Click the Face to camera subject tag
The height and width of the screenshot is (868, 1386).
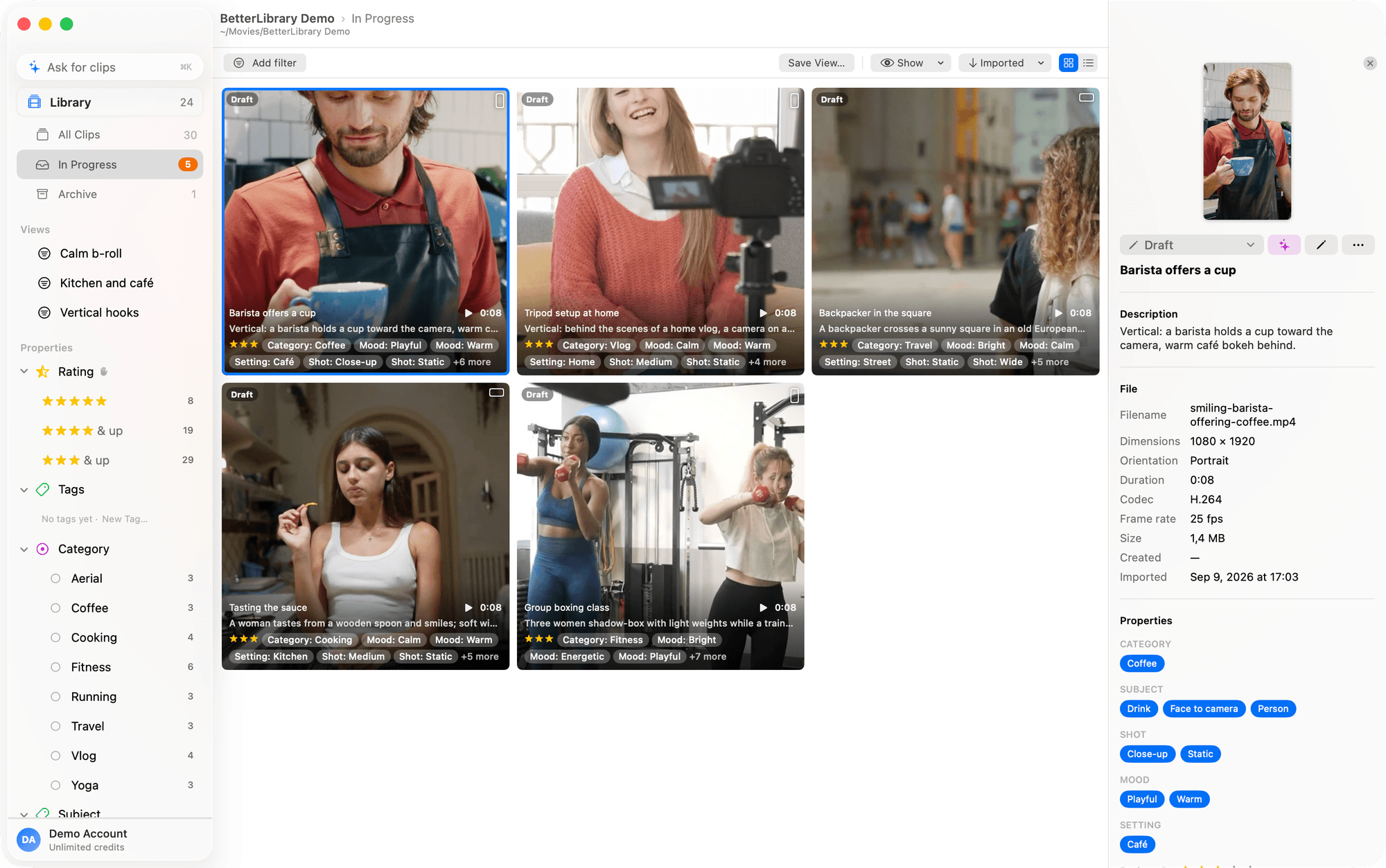[1204, 709]
